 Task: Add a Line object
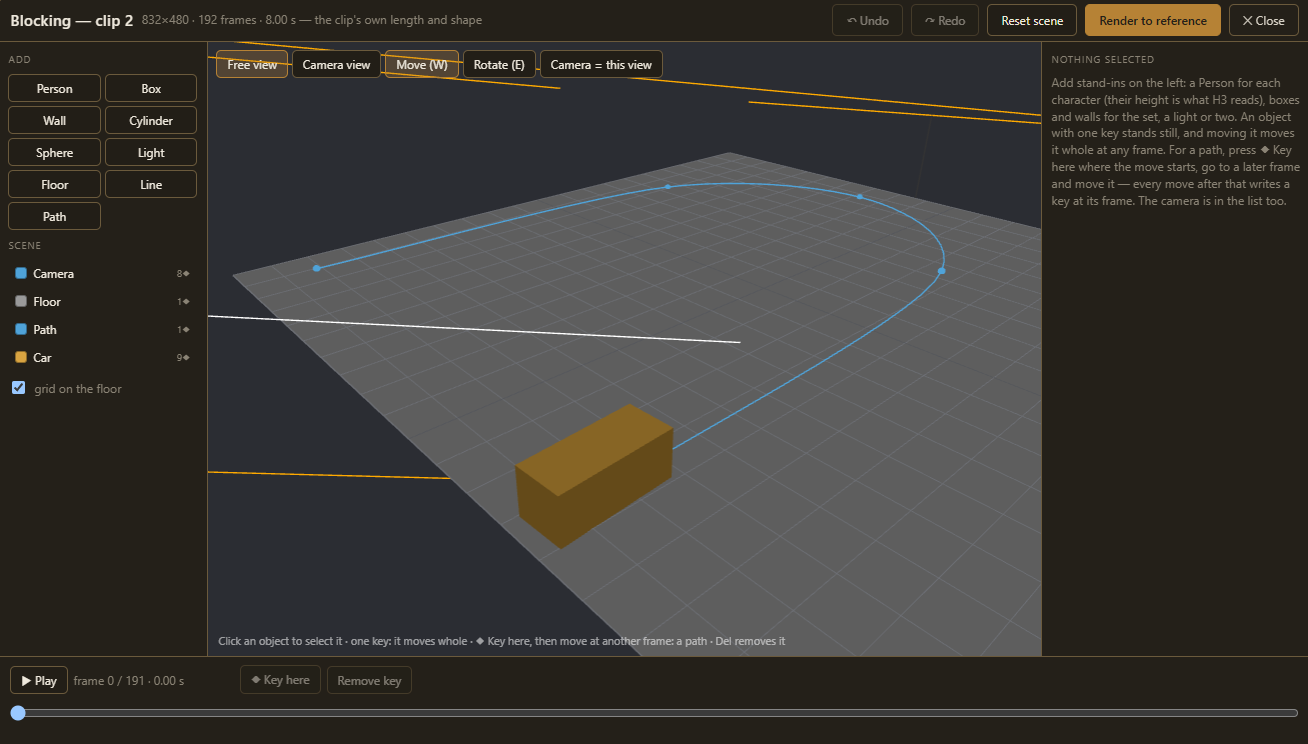tap(151, 184)
